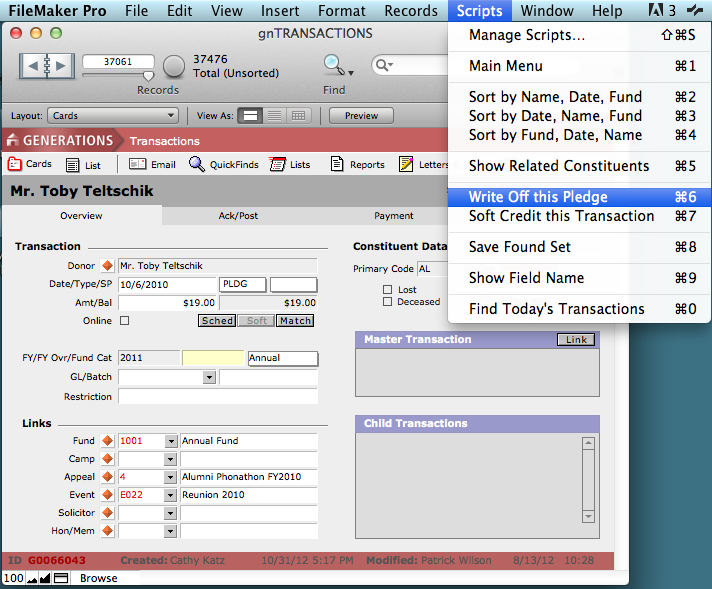Click the Match button
This screenshot has height=589, width=712.
[x=294, y=321]
